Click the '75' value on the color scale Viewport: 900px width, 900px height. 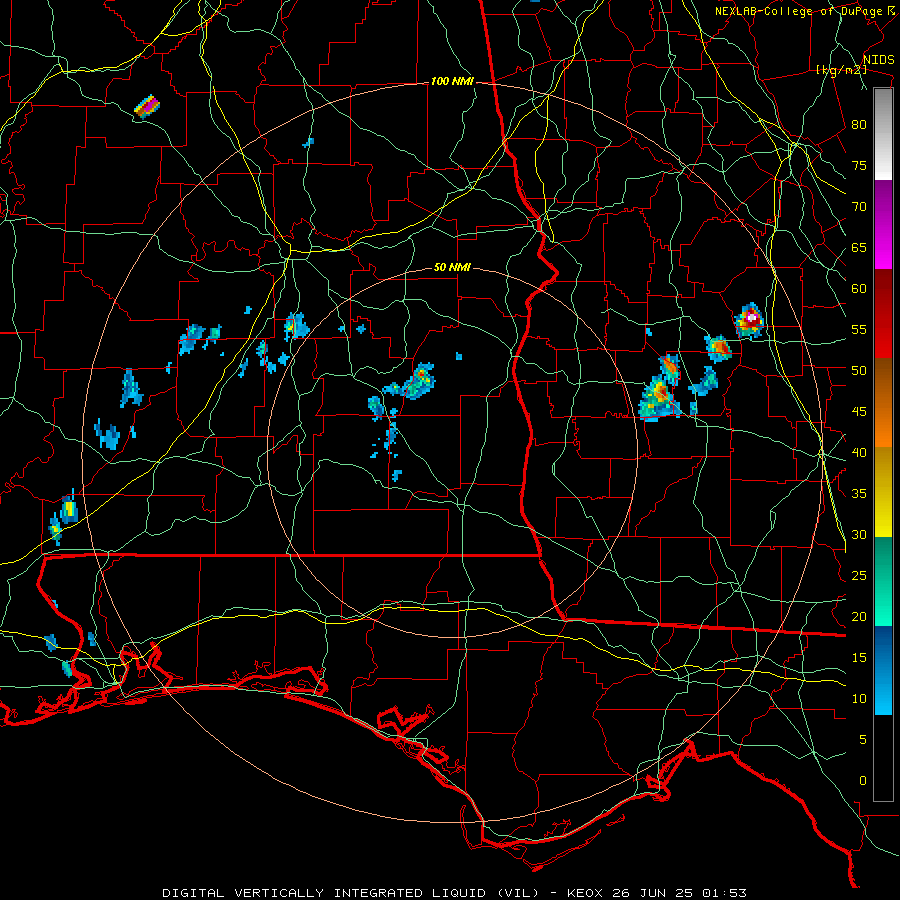[859, 166]
